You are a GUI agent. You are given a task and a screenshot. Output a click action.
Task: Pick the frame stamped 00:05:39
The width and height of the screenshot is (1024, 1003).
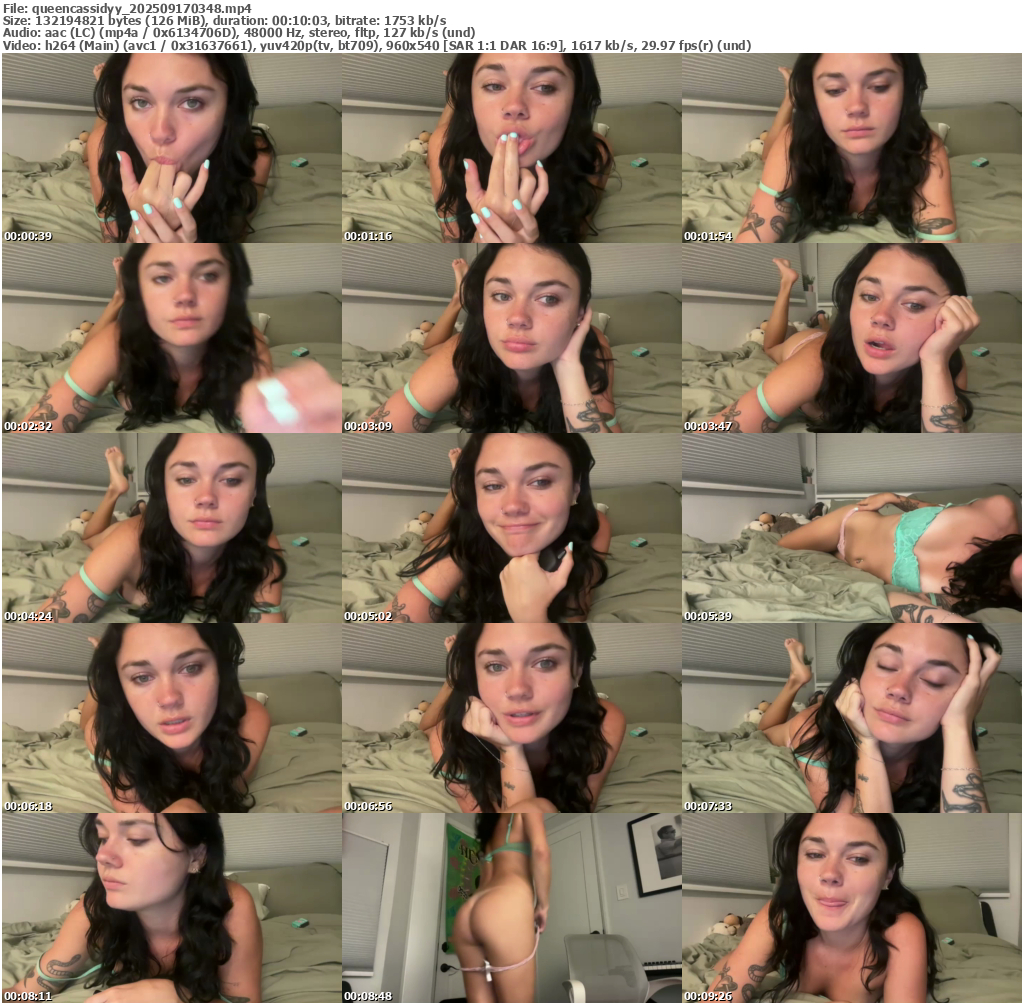point(852,528)
